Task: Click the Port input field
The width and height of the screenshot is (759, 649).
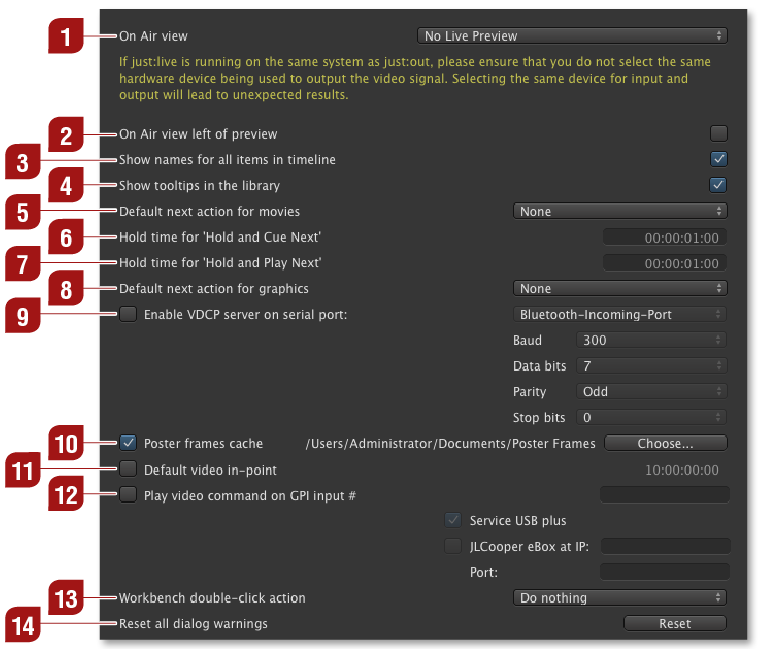Action: pyautogui.click(x=665, y=572)
